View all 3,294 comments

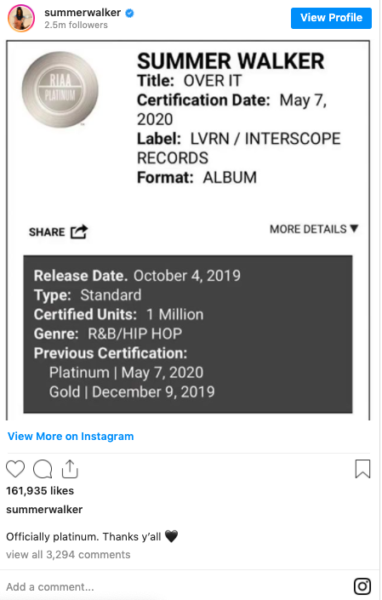pos(68,554)
